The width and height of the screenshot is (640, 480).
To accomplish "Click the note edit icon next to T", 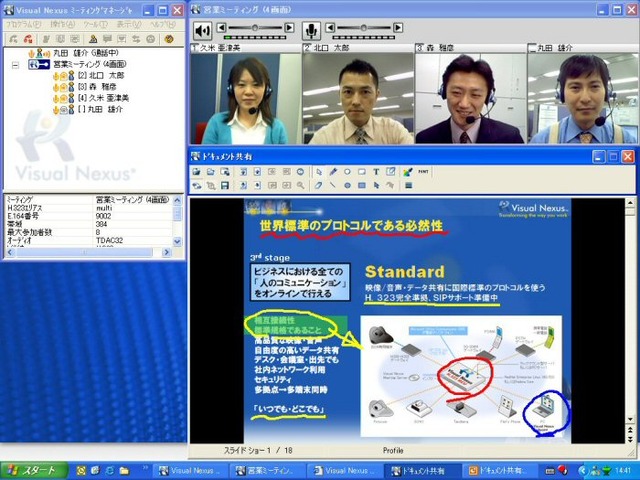I will 391,172.
